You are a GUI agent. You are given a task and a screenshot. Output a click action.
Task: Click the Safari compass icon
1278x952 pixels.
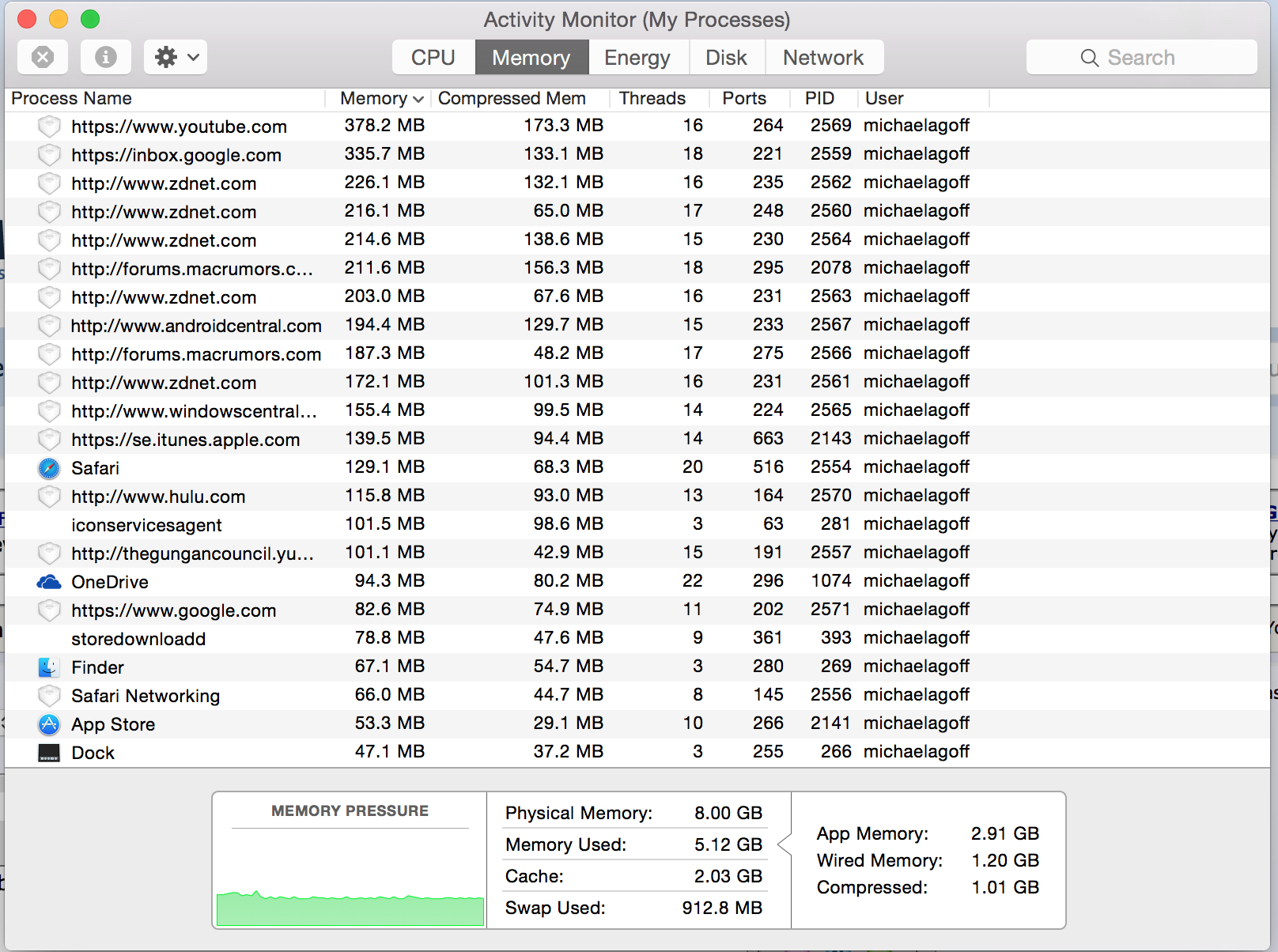(49, 468)
